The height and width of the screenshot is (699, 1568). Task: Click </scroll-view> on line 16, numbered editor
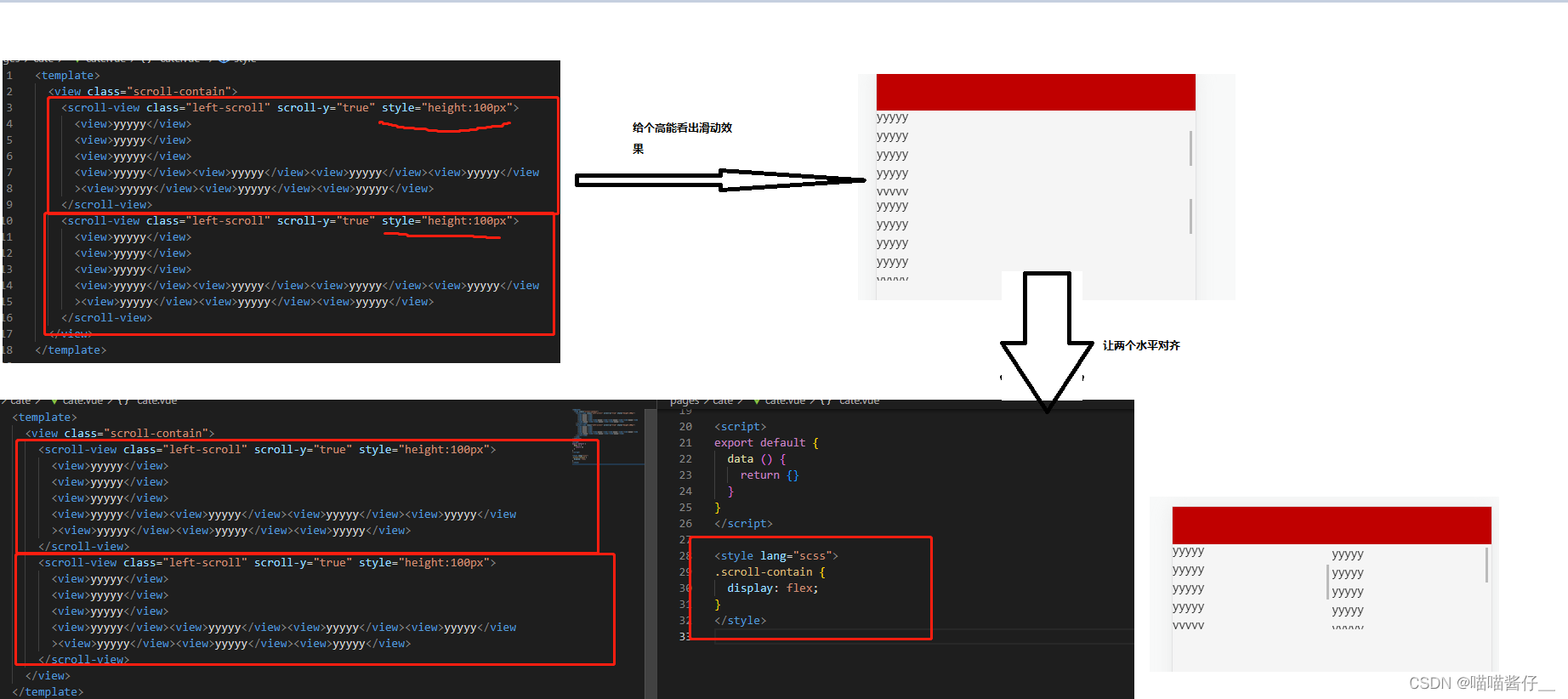107,318
